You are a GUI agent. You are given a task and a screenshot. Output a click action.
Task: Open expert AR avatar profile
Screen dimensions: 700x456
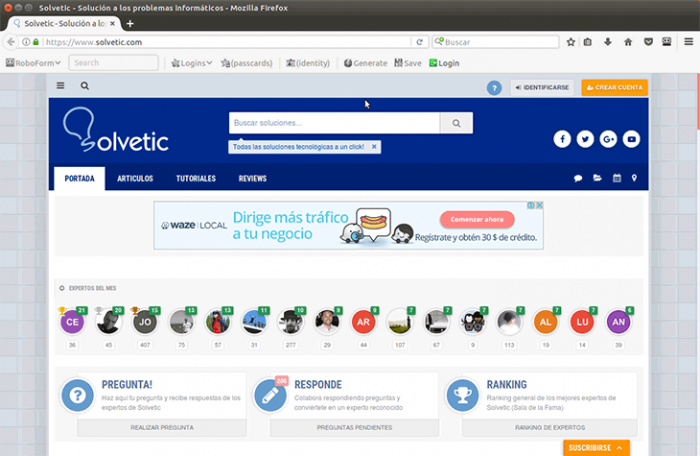363,322
